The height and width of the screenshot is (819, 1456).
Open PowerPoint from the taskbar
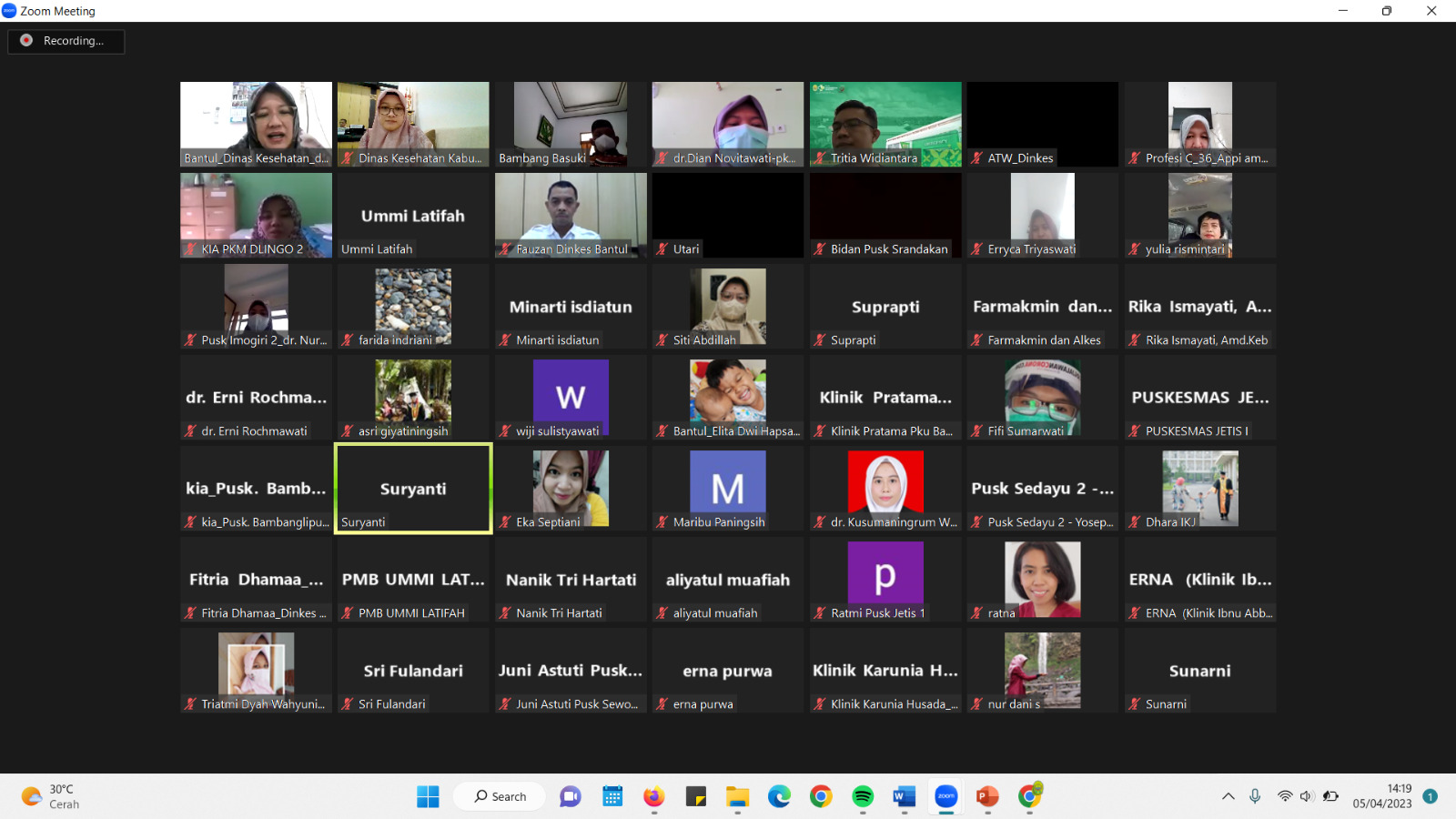point(987,797)
